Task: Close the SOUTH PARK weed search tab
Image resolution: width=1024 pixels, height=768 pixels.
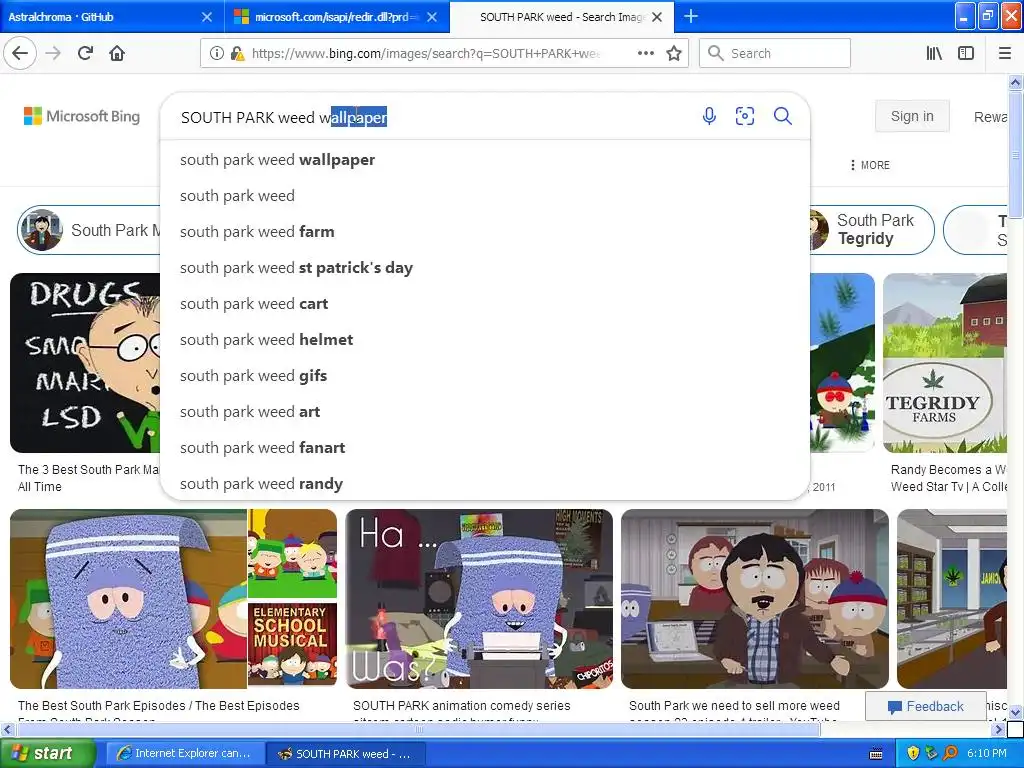Action: coord(657,17)
